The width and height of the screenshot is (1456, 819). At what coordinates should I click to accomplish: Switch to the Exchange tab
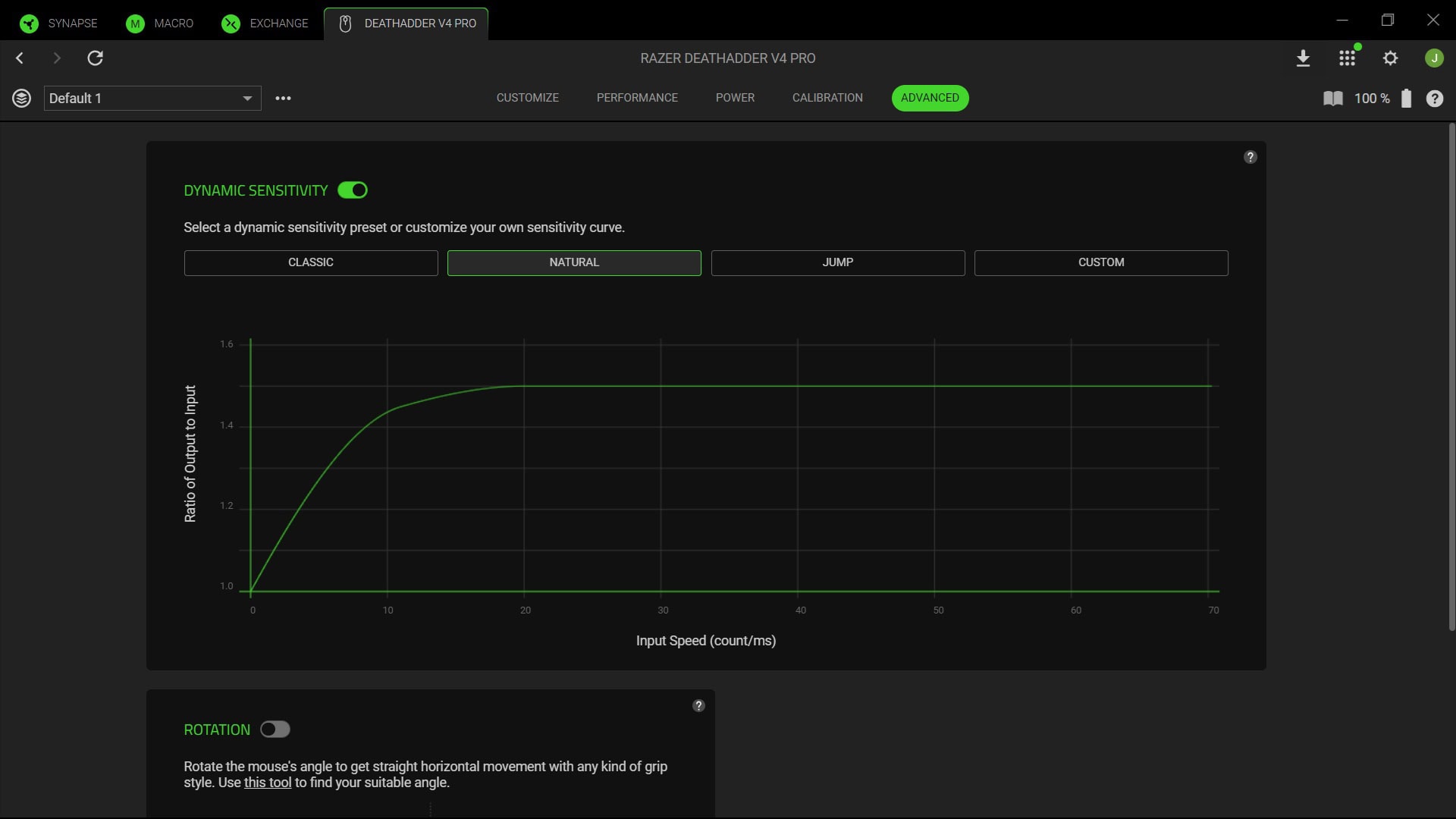coord(265,24)
